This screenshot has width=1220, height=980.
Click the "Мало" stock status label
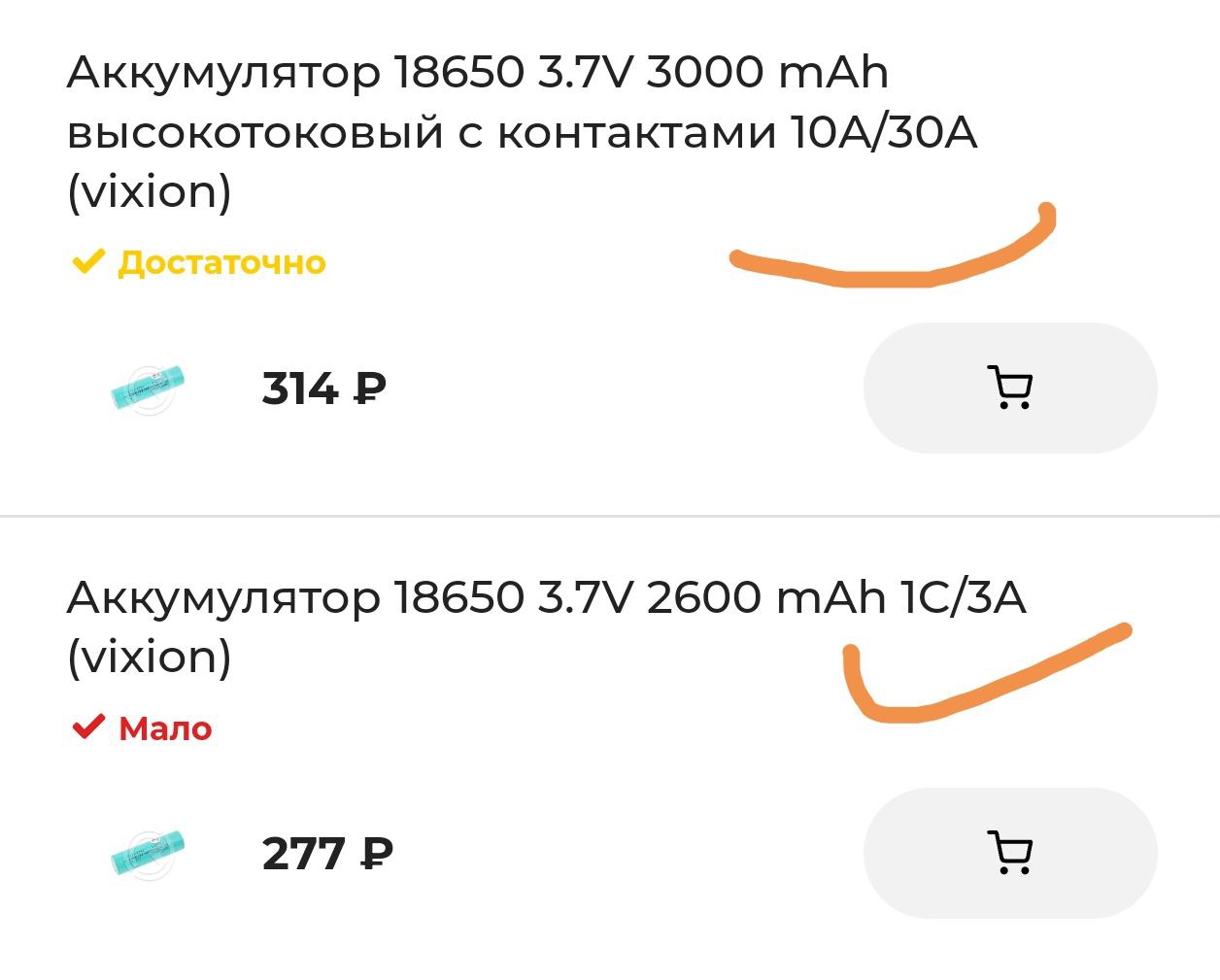tap(165, 727)
